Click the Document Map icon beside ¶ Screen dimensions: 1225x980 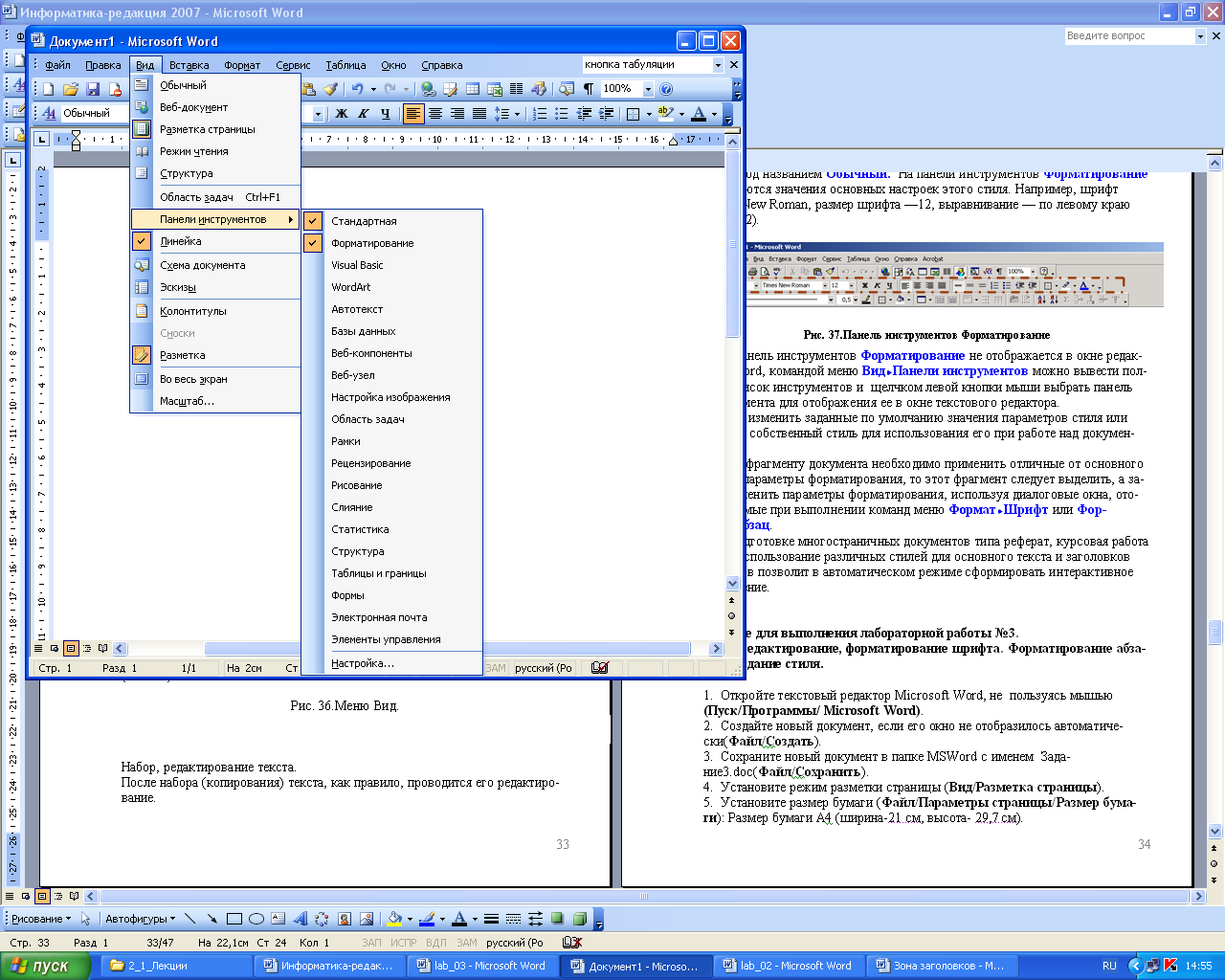point(567,89)
